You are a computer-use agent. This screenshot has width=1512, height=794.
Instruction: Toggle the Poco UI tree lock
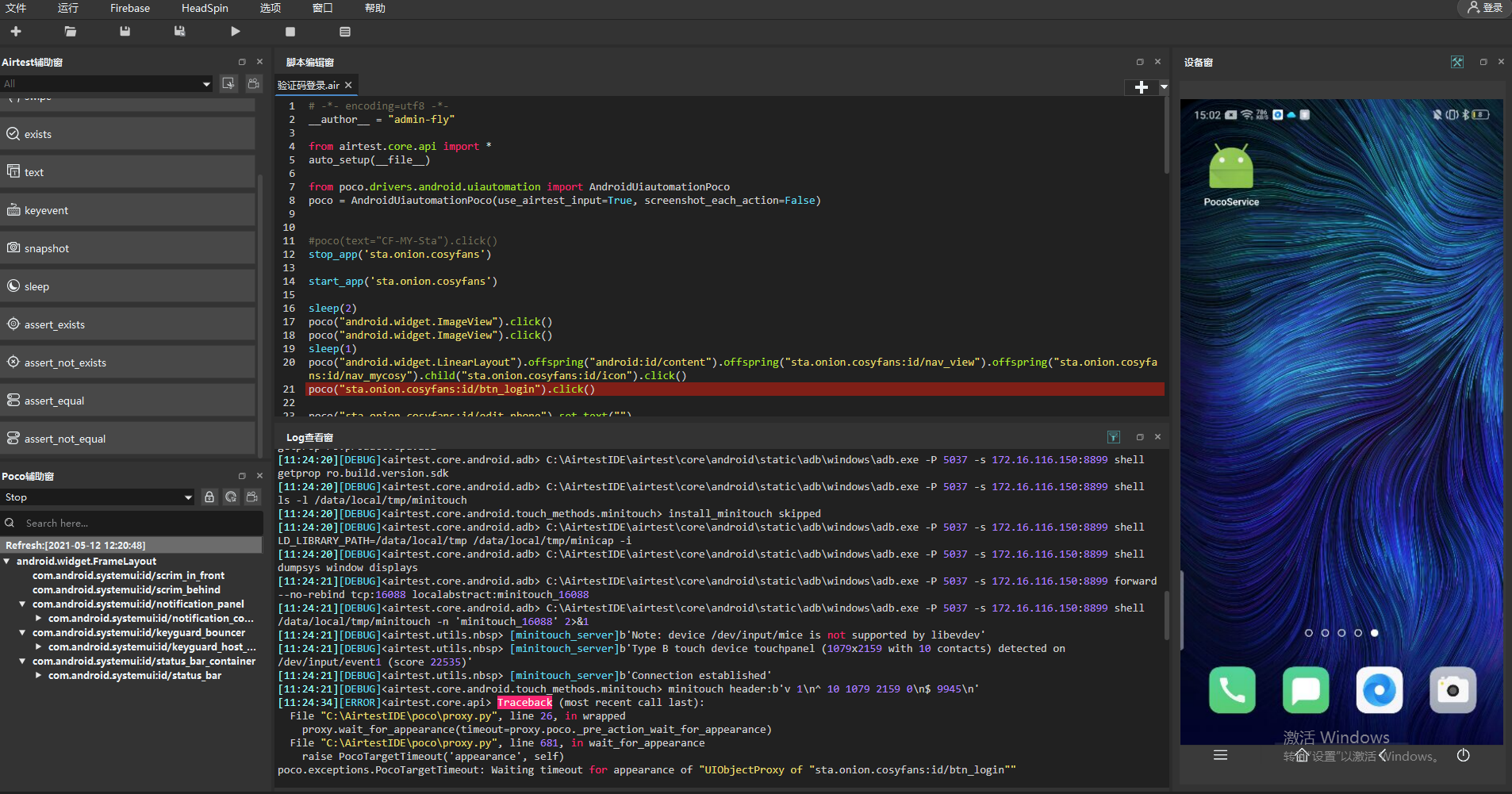tap(209, 497)
